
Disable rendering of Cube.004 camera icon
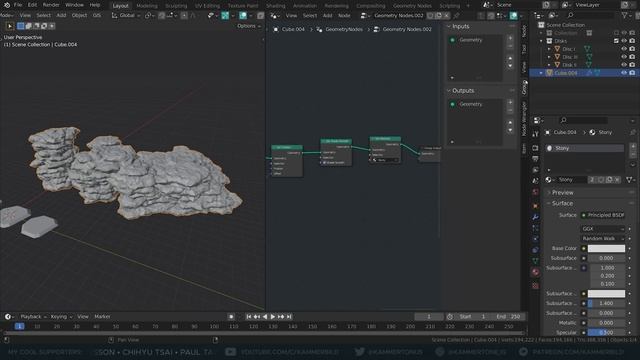[632, 73]
